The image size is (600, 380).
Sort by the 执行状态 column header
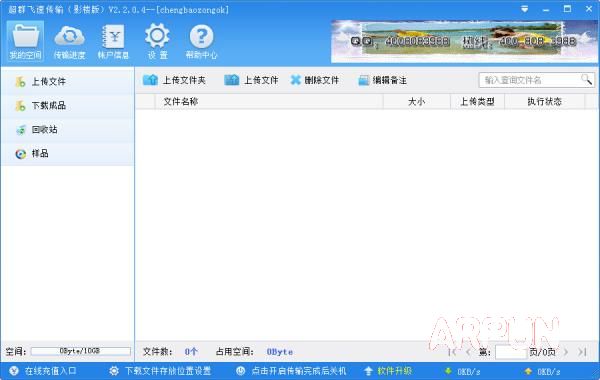click(545, 102)
